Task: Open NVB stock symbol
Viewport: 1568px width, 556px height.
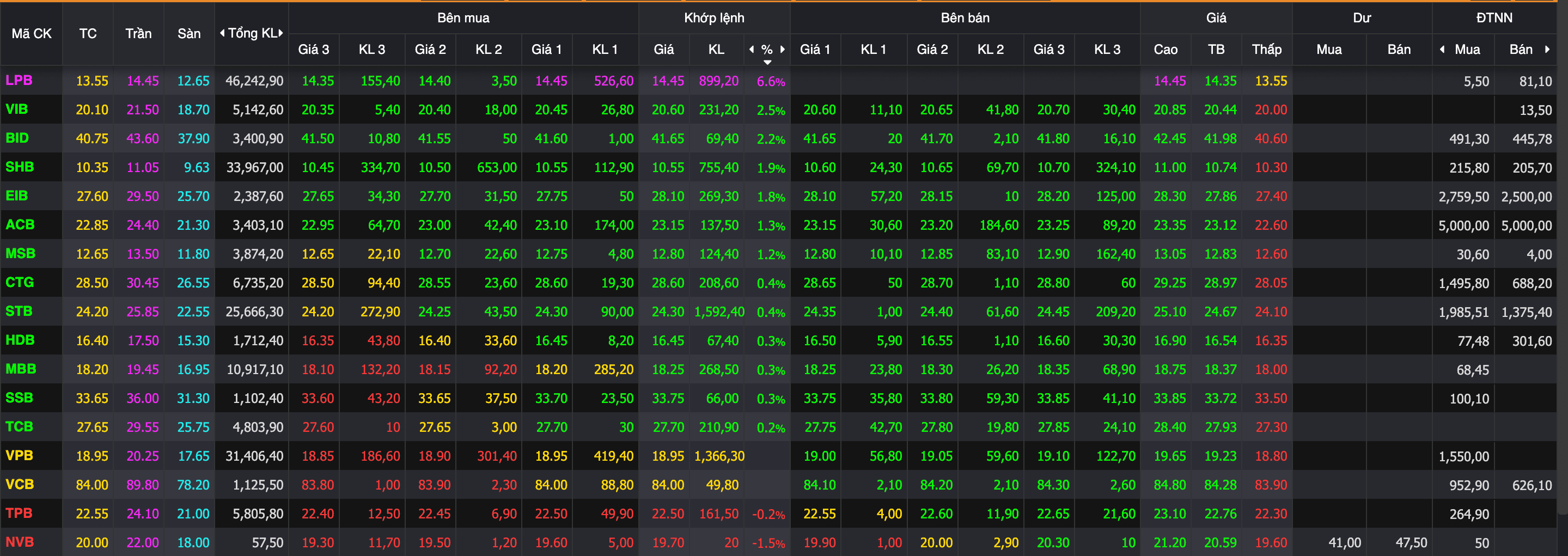Action: click(x=20, y=542)
